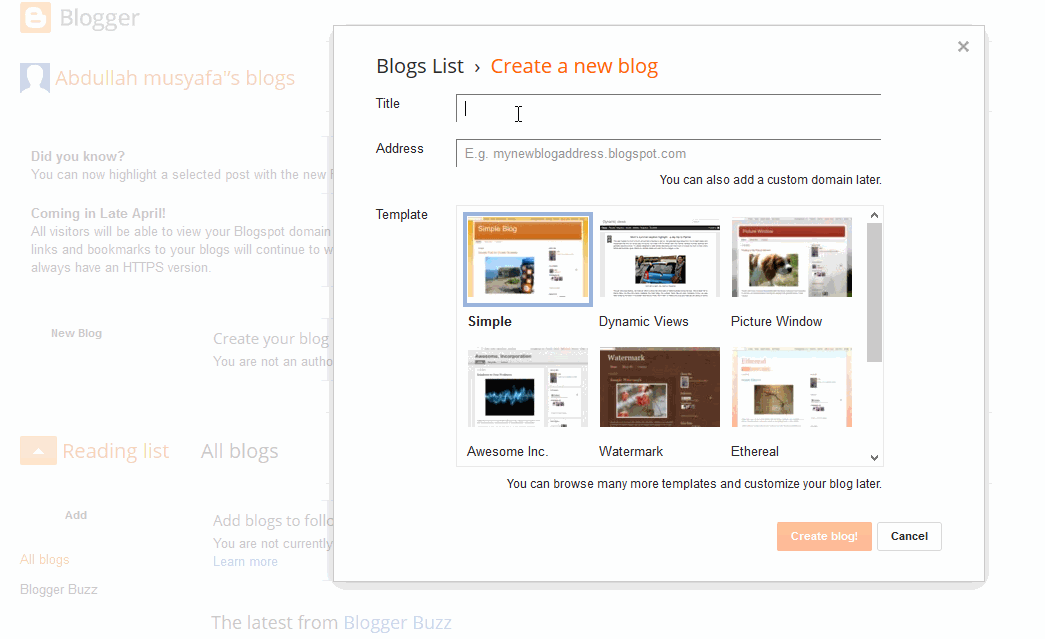Image resolution: width=1045 pixels, height=639 pixels.
Task: Open the Learn more link
Action: point(245,562)
